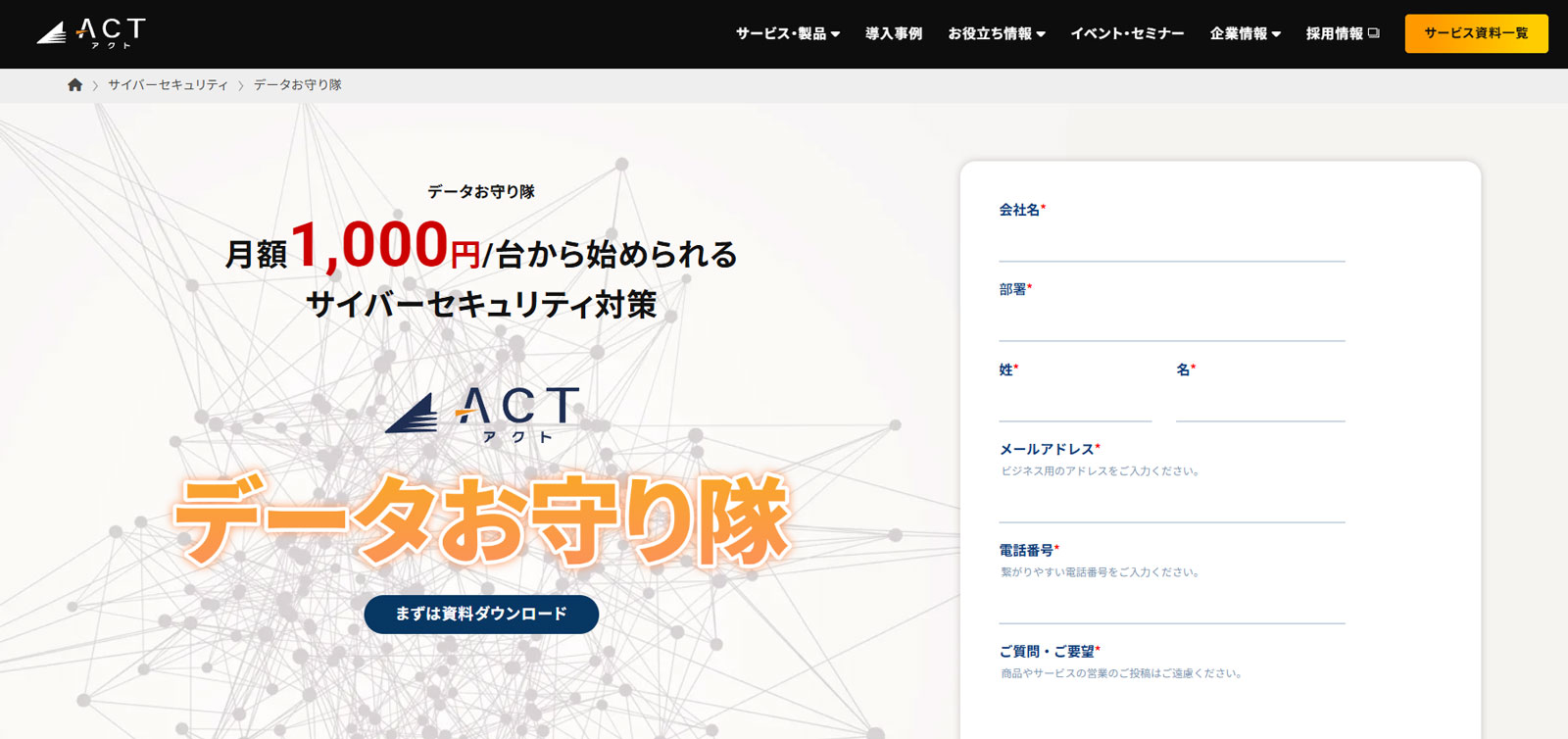Viewport: 1568px width, 739px height.
Task: Click the データお守り隊 breadcrumb item
Action: [x=298, y=85]
